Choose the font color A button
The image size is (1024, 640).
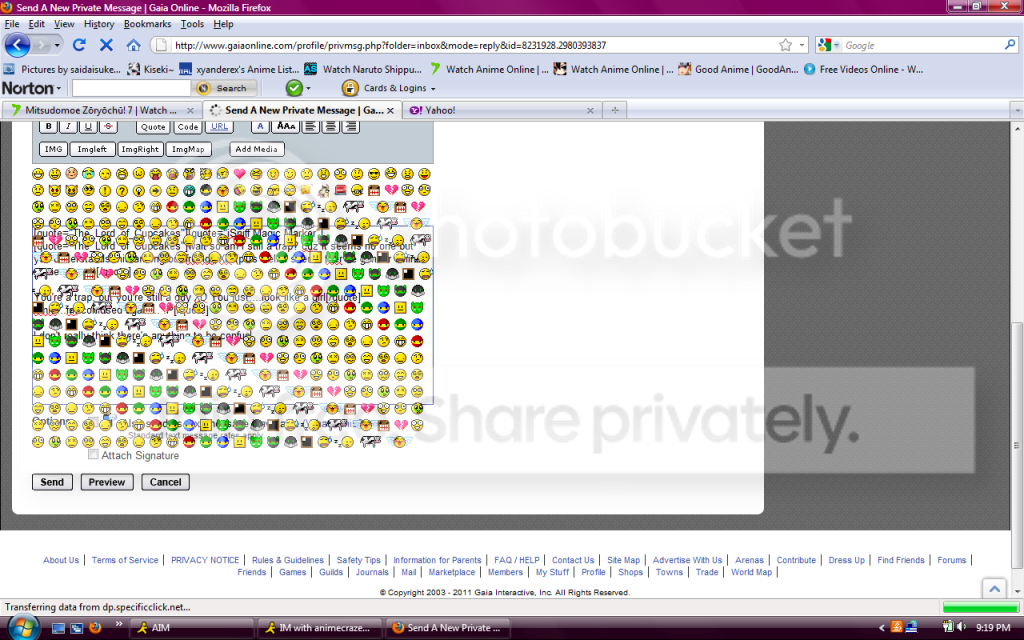[260, 127]
